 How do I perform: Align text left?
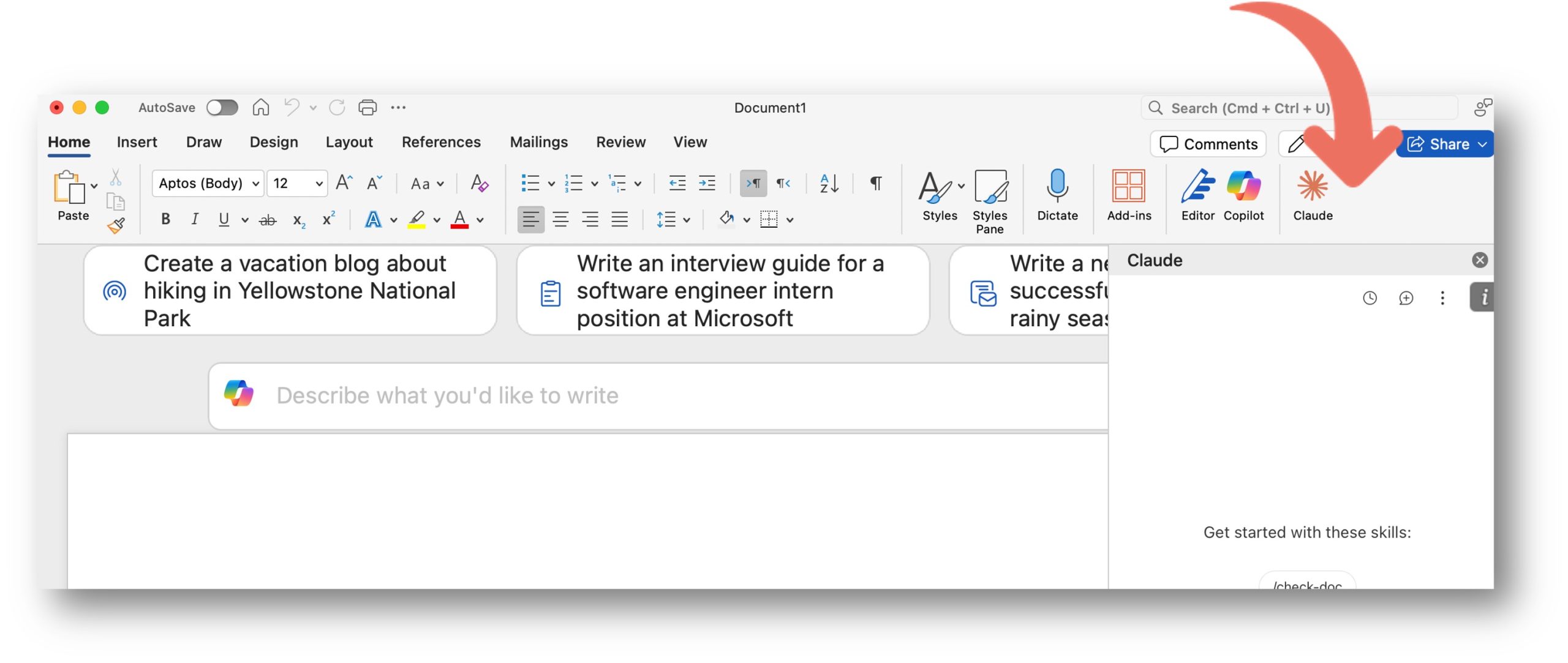(530, 219)
